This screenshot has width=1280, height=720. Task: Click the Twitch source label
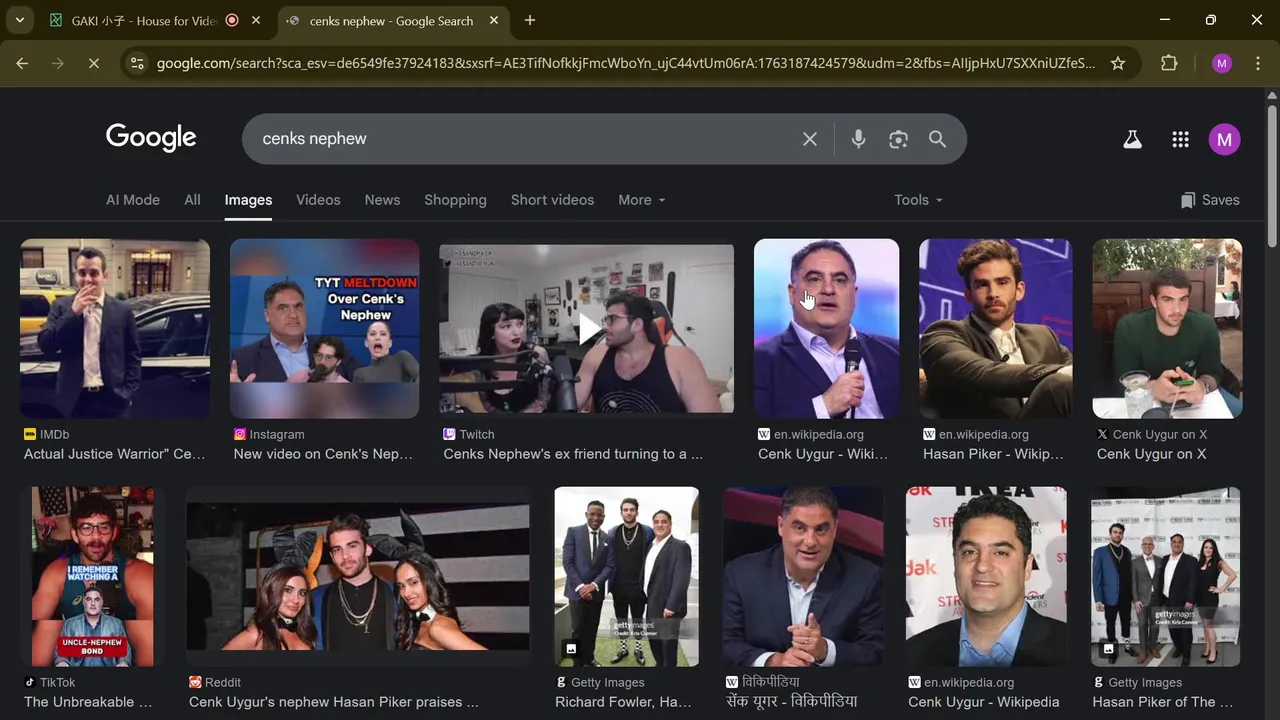[469, 434]
